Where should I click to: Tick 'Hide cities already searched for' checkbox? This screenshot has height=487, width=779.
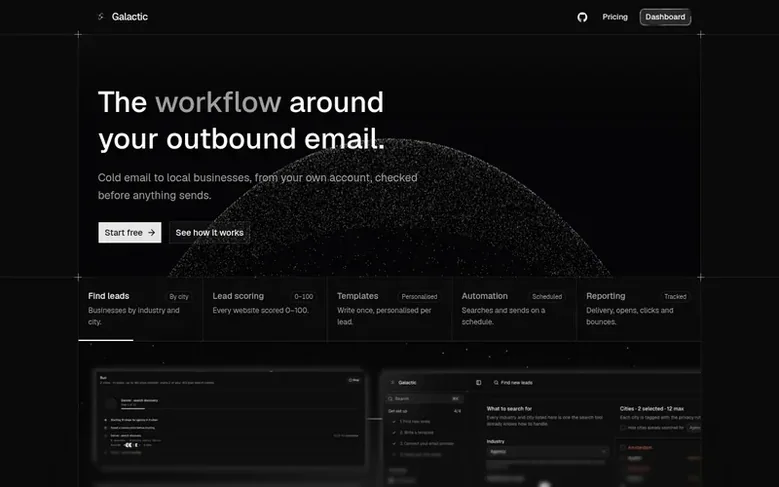click(623, 427)
